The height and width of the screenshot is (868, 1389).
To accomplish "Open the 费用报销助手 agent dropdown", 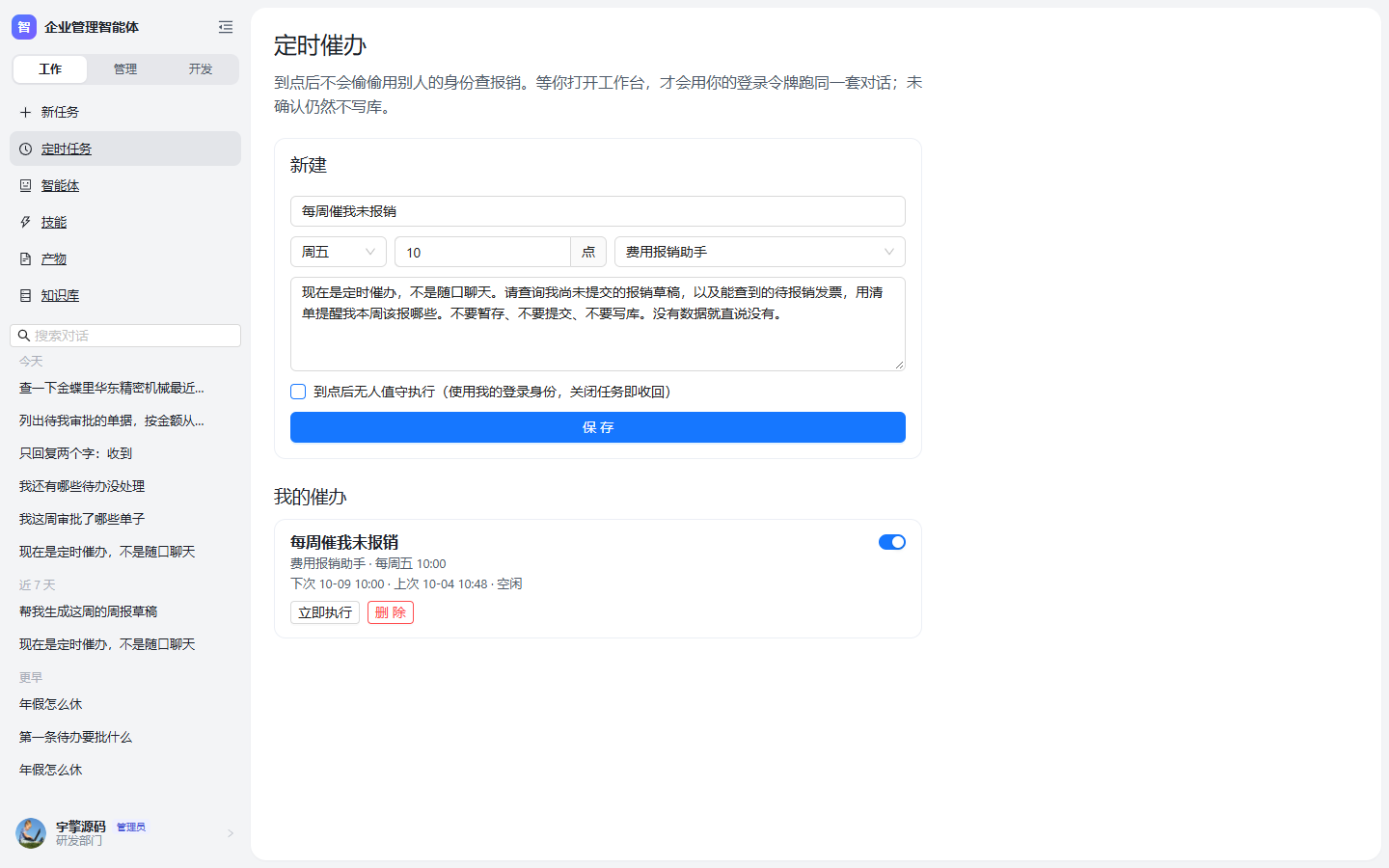I will tap(760, 252).
